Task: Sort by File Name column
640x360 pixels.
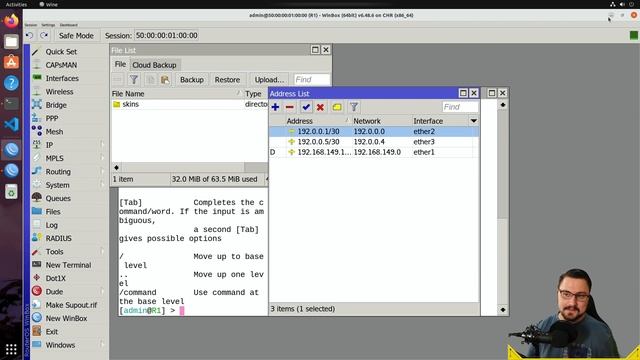Action: (x=177, y=94)
